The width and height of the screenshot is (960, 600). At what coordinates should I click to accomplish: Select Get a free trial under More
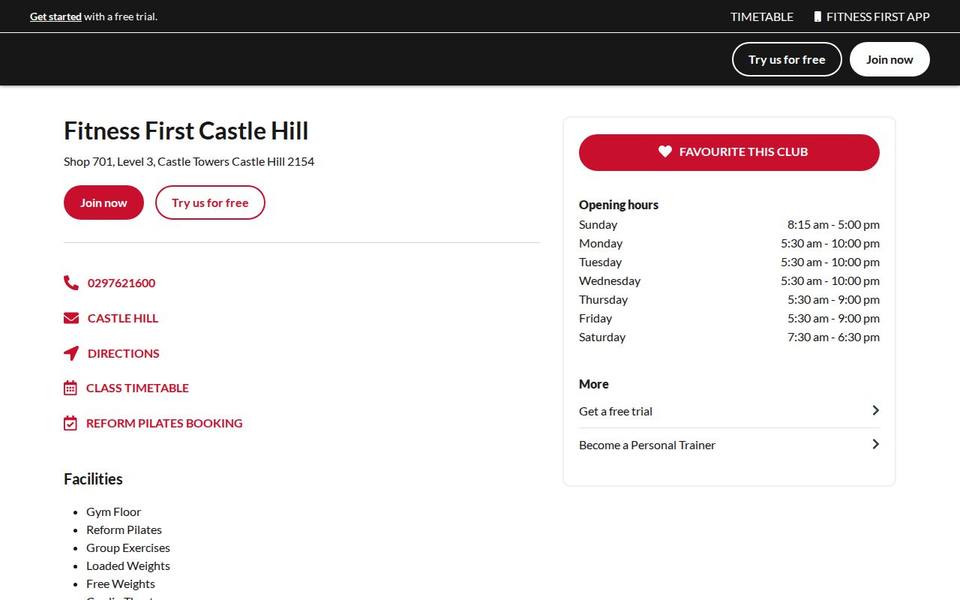pos(729,411)
